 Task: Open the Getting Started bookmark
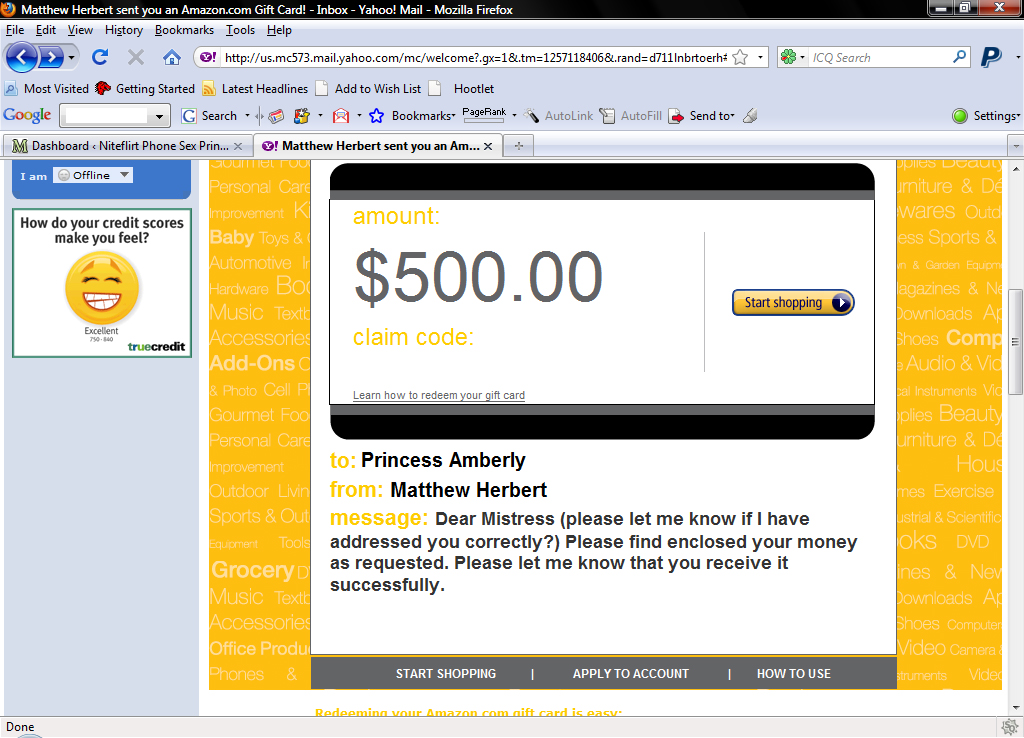coord(145,89)
